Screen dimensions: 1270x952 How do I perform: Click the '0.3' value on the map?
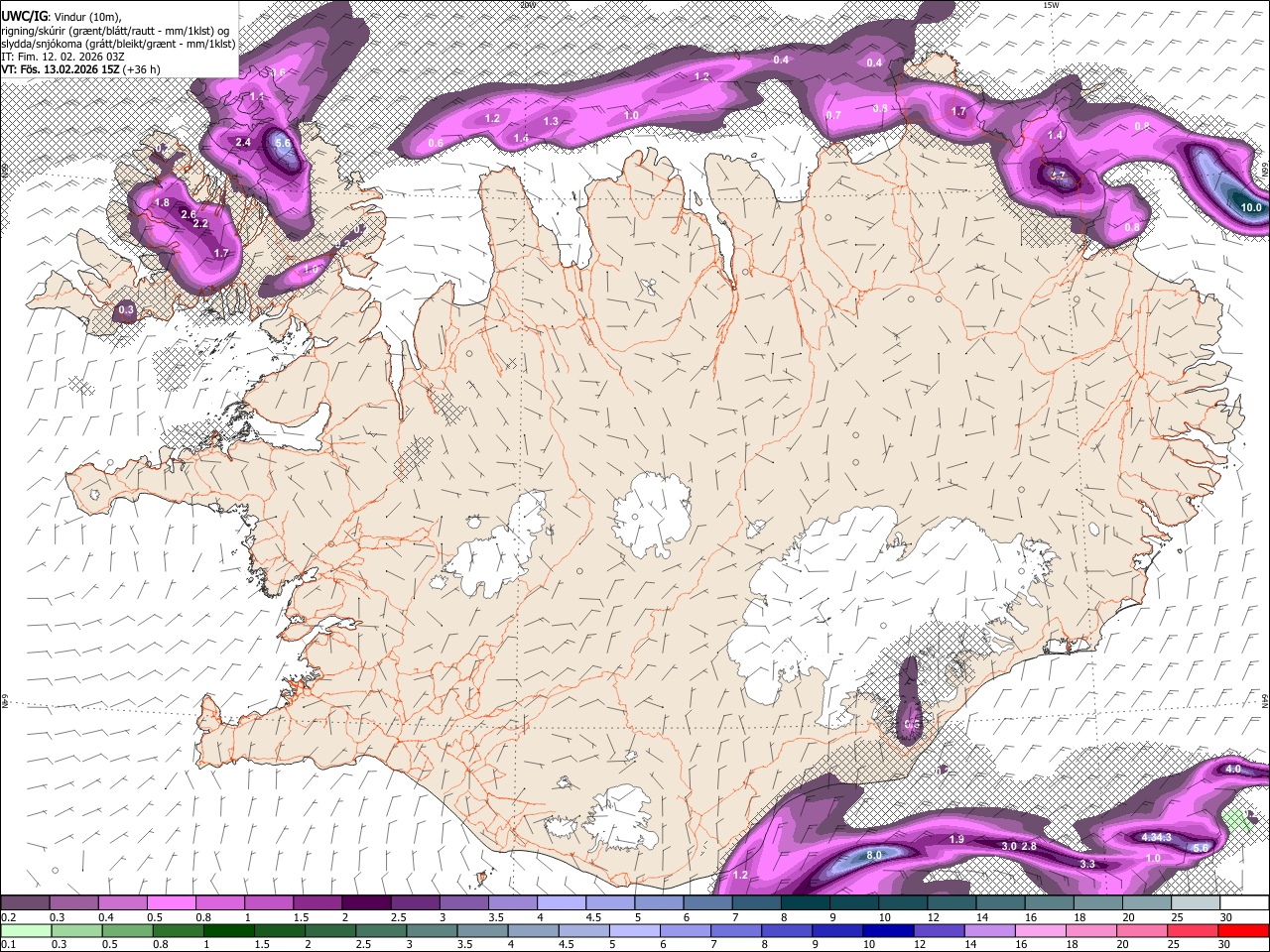(126, 310)
